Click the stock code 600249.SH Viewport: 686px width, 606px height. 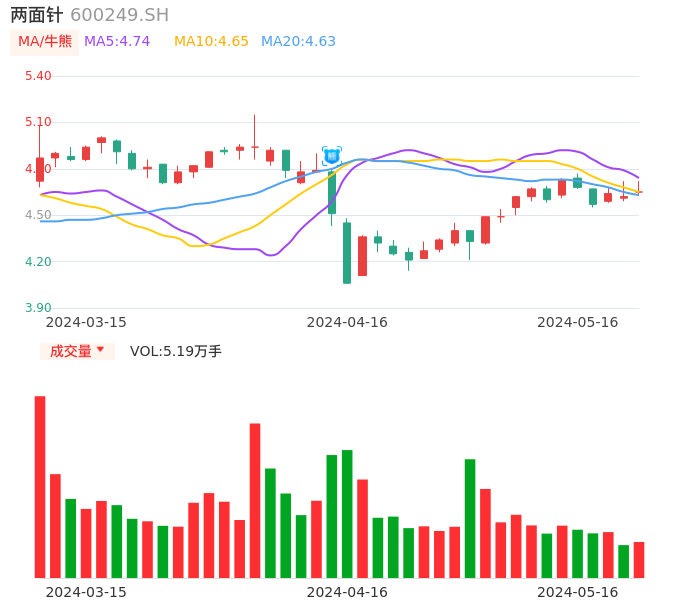tap(119, 15)
